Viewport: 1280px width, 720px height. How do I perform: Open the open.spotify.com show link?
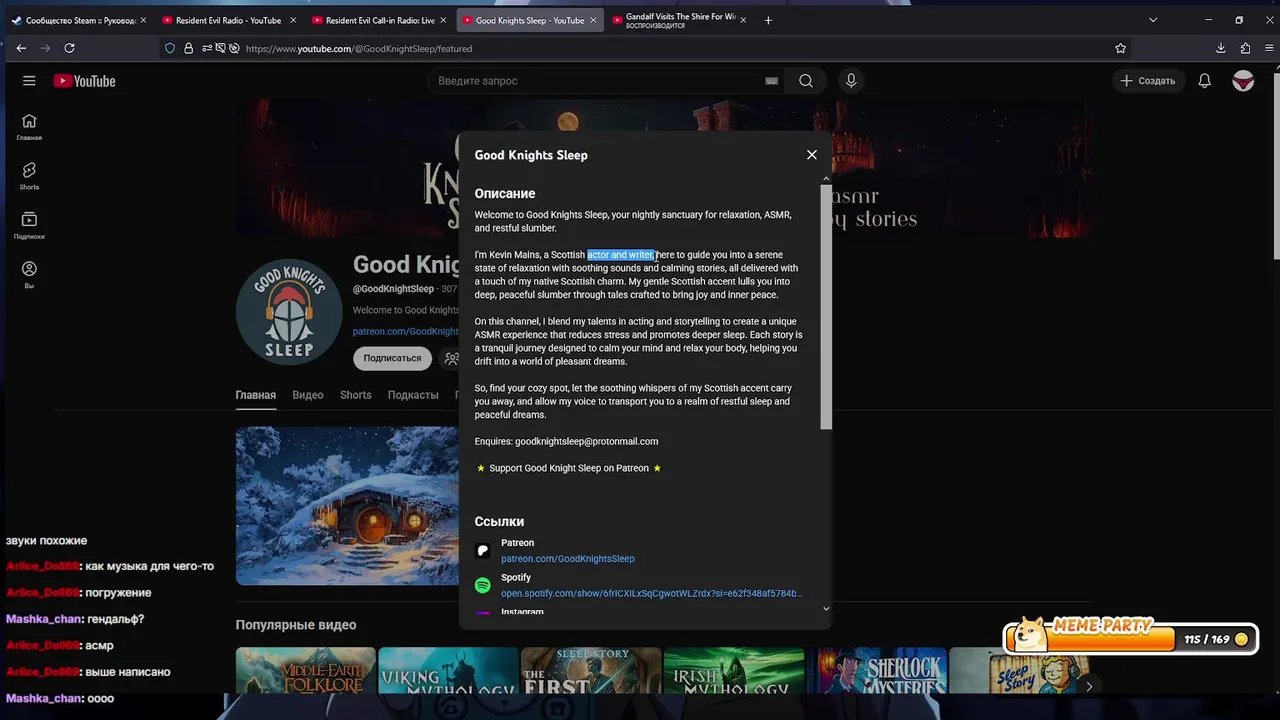click(652, 593)
